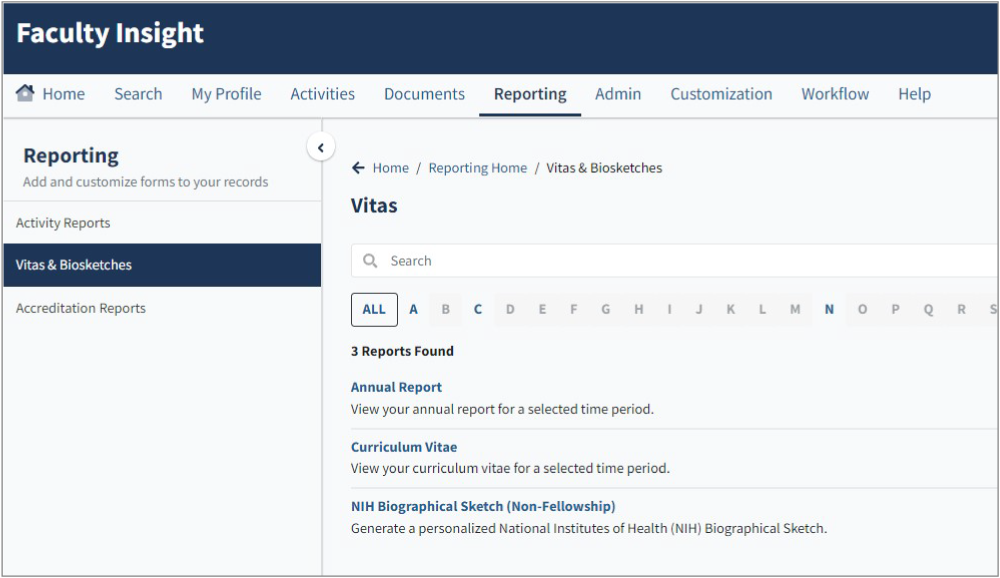Open the Customization tab
The width and height of the screenshot is (1000, 578).
pos(721,94)
